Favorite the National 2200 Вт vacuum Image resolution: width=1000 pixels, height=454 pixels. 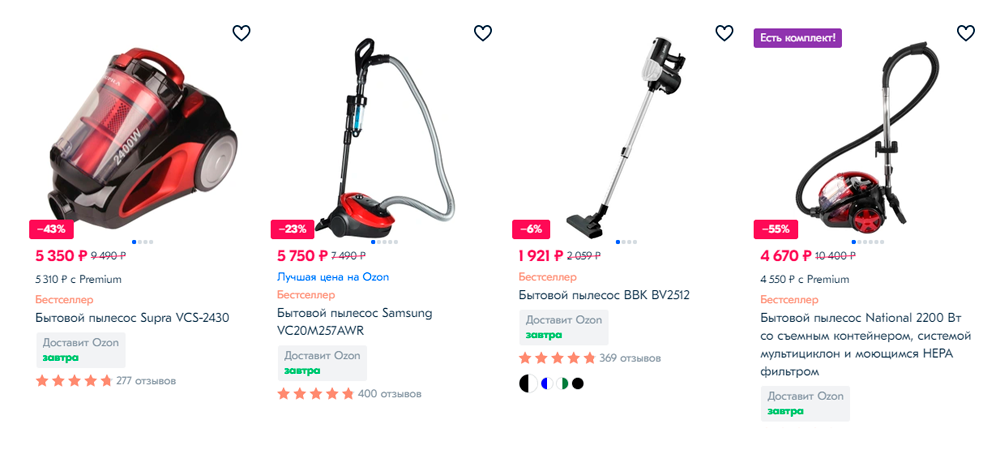coord(966,33)
